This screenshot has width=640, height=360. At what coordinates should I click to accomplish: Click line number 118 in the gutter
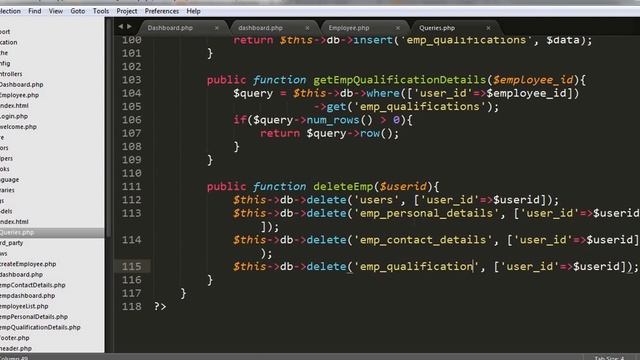131,307
